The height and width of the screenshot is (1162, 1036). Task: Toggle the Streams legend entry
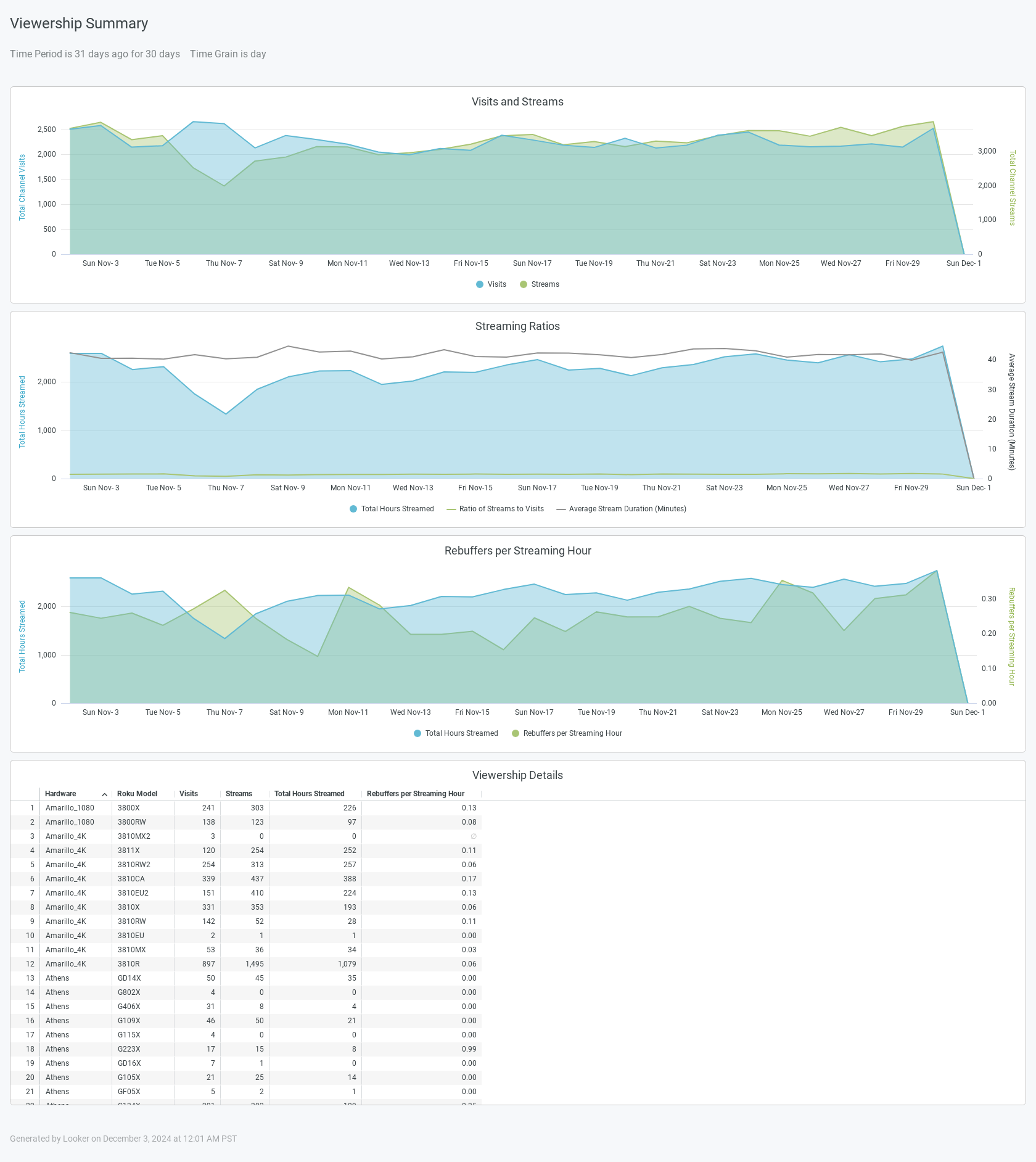(x=540, y=284)
